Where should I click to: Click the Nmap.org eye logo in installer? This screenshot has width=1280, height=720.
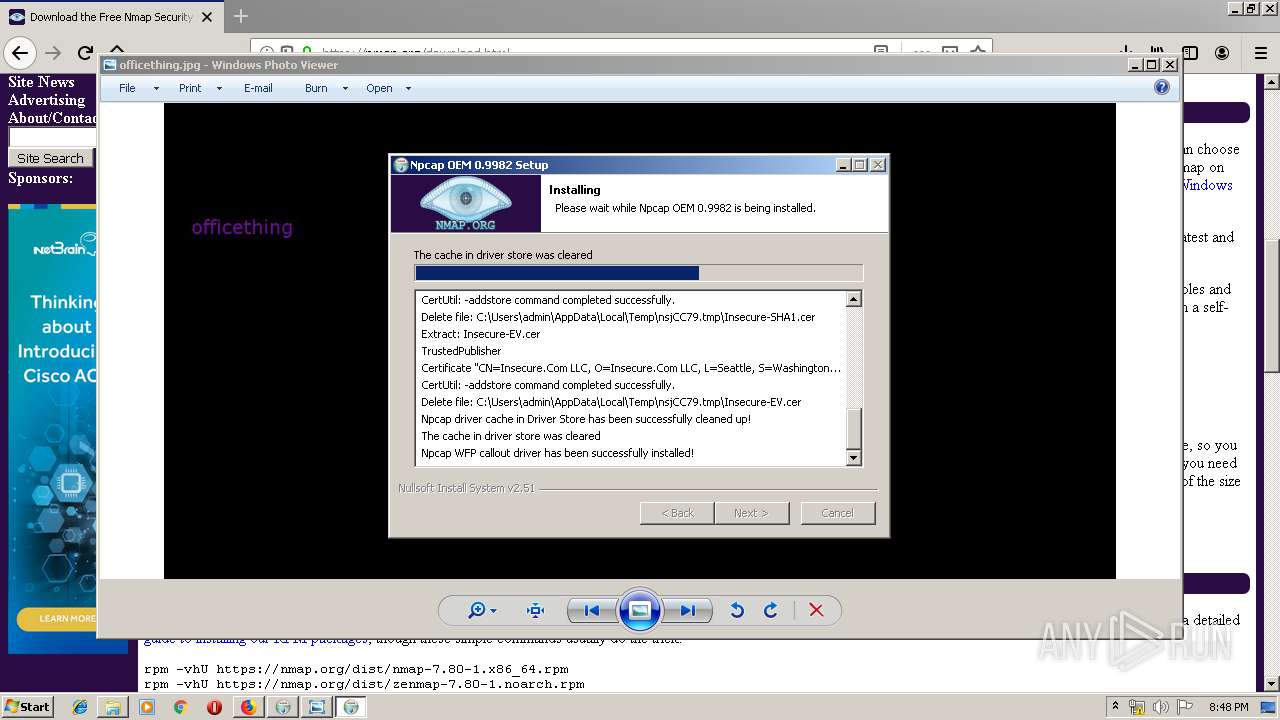[x=465, y=203]
